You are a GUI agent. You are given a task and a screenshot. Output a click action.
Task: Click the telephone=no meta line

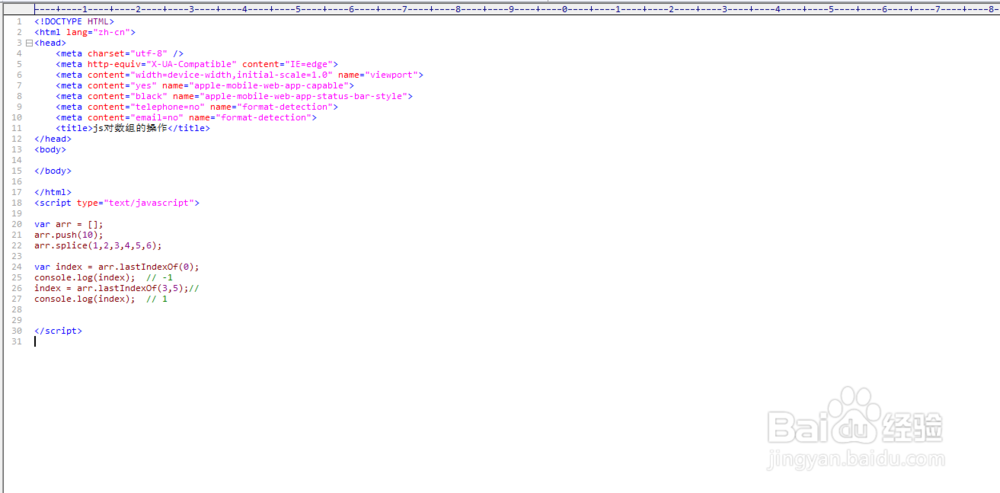pos(196,107)
